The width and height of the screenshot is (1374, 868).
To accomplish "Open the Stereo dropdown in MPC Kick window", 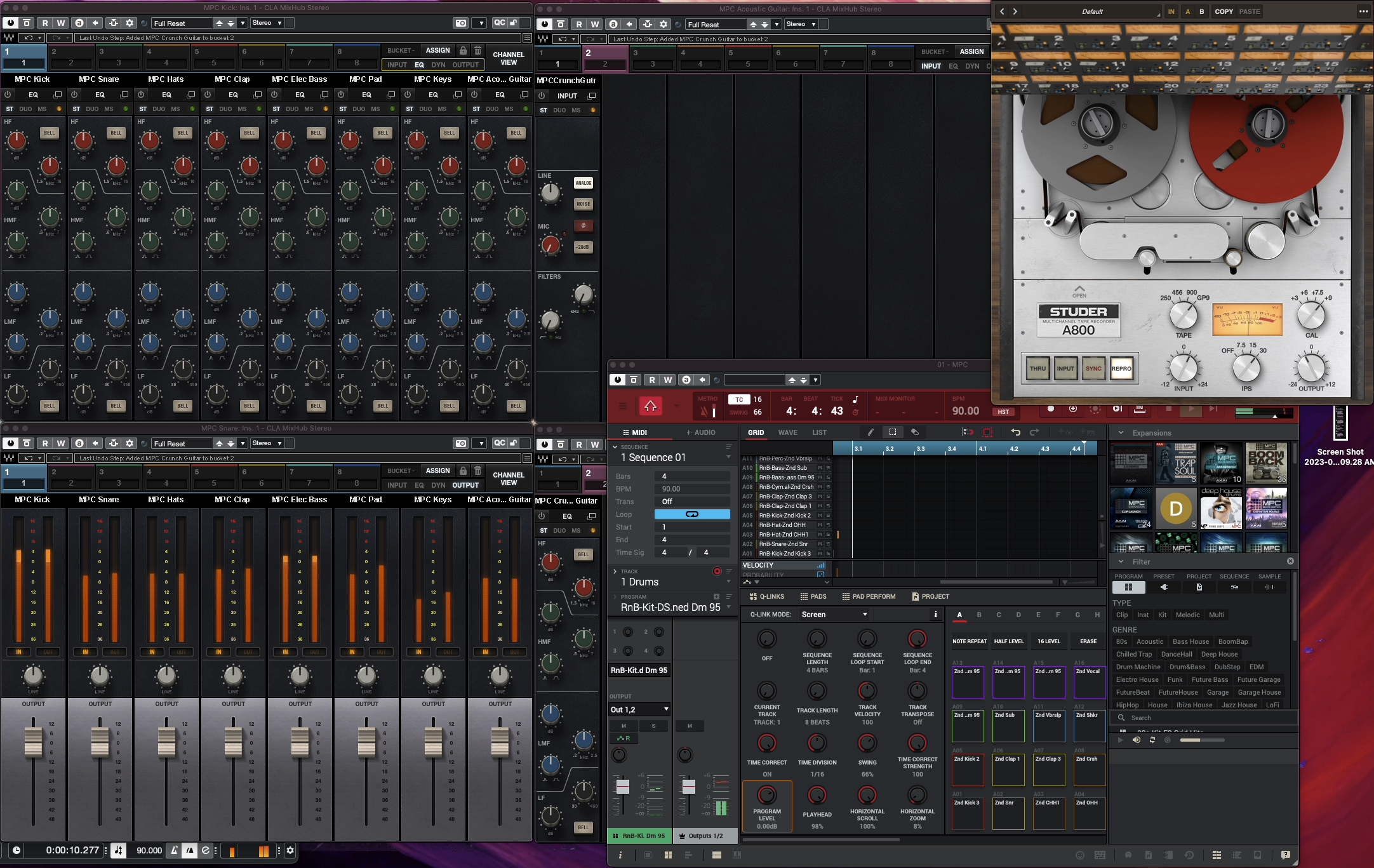I will 267,23.
